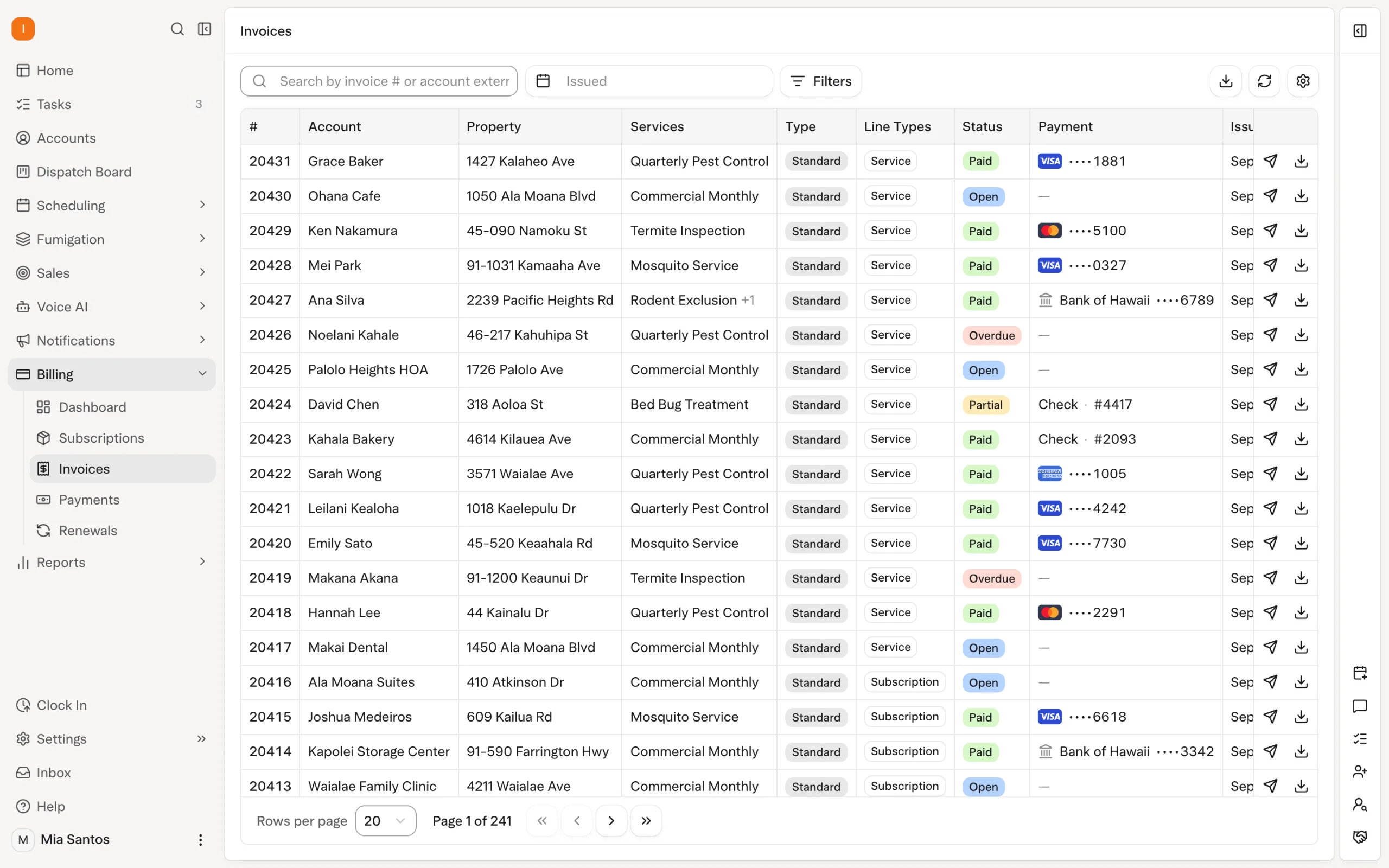Open the rows per page dropdown

pyautogui.click(x=385, y=821)
